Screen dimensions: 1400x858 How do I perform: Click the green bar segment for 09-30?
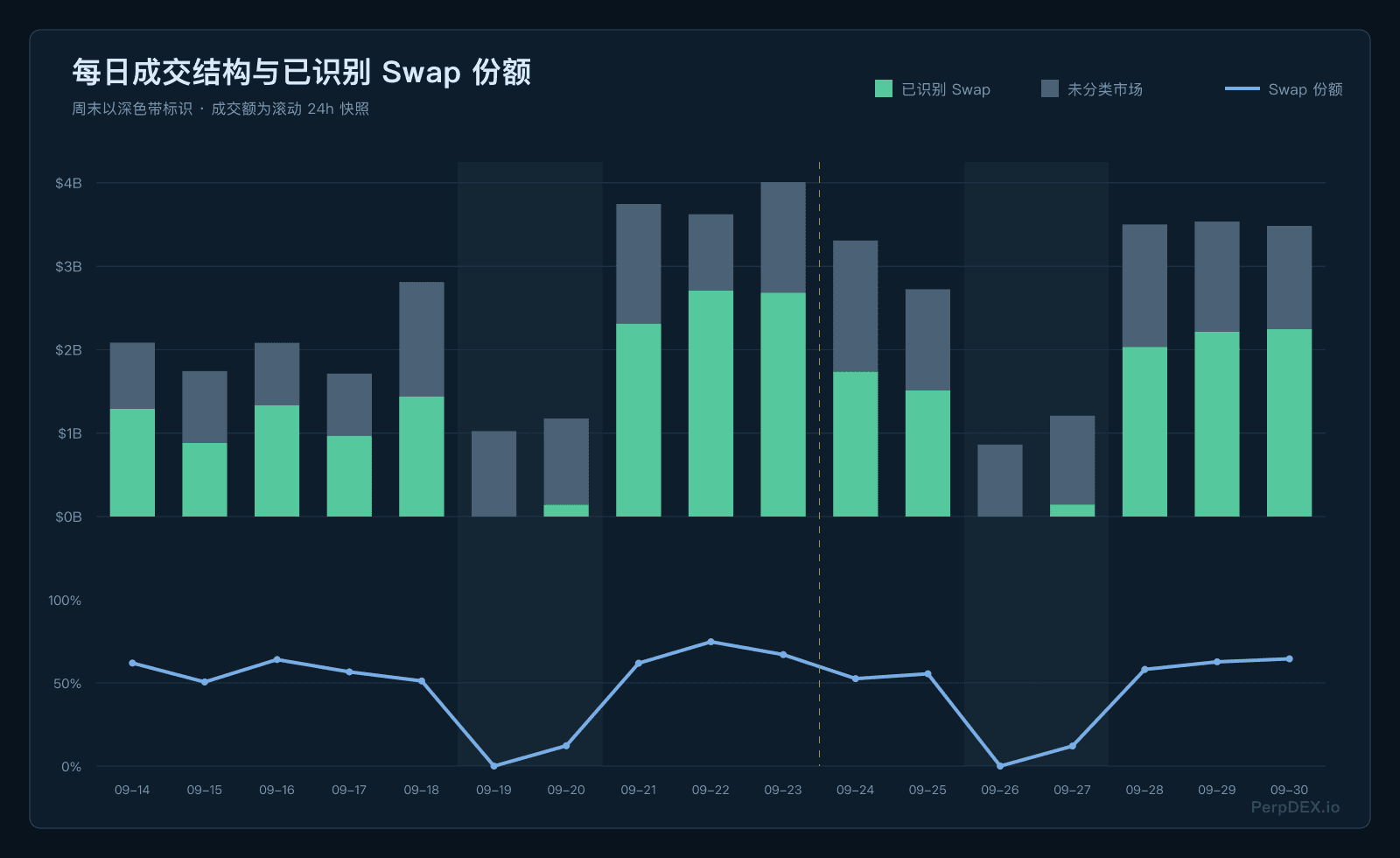(x=1290, y=423)
